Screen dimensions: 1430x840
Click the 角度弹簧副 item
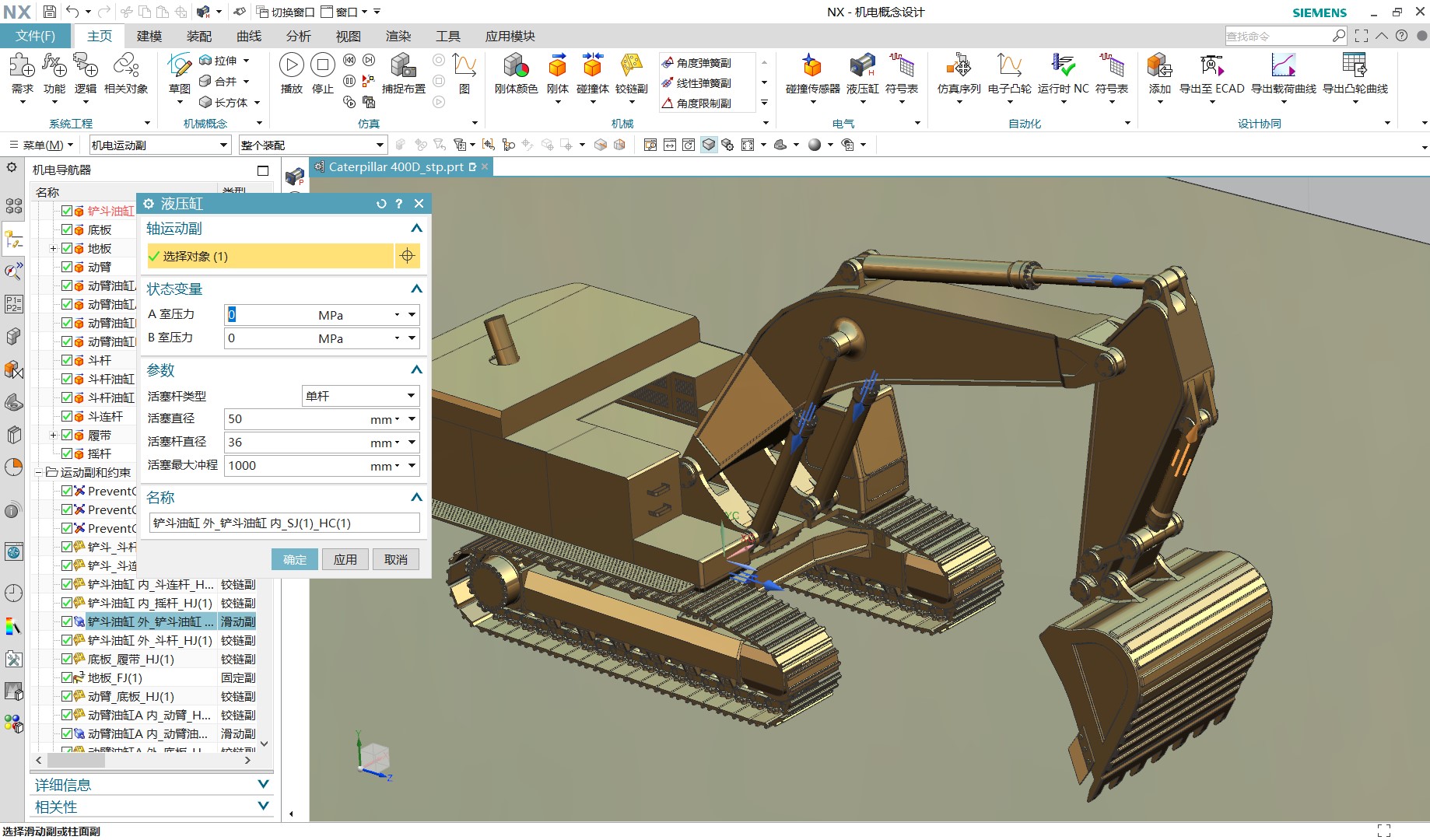697,63
